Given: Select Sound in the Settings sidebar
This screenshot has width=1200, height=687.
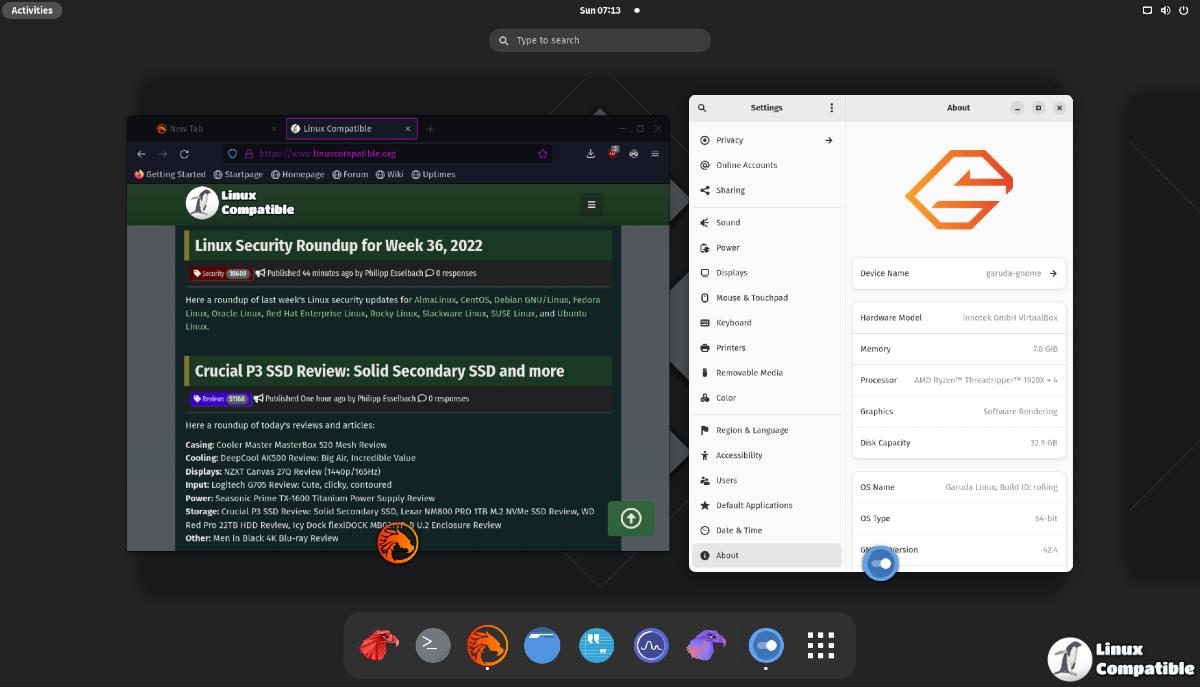Looking at the screenshot, I should [728, 223].
